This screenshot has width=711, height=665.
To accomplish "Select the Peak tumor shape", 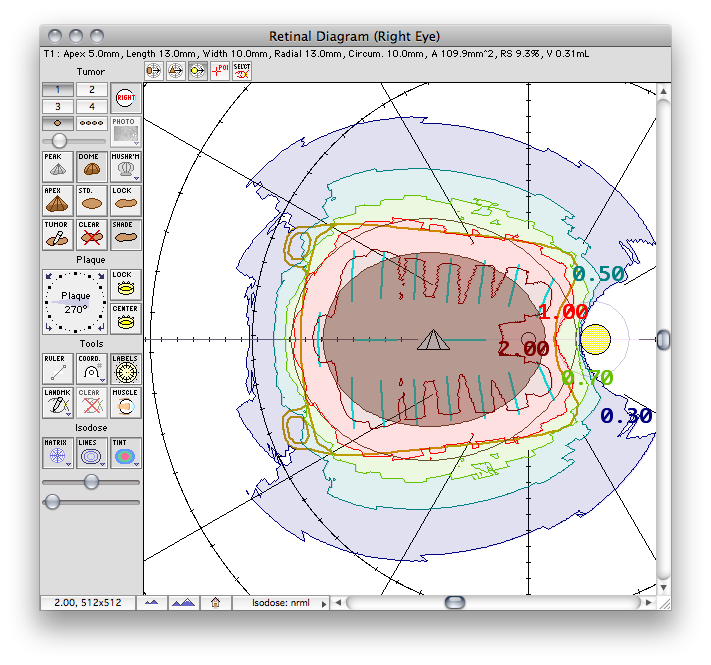I will point(58,166).
